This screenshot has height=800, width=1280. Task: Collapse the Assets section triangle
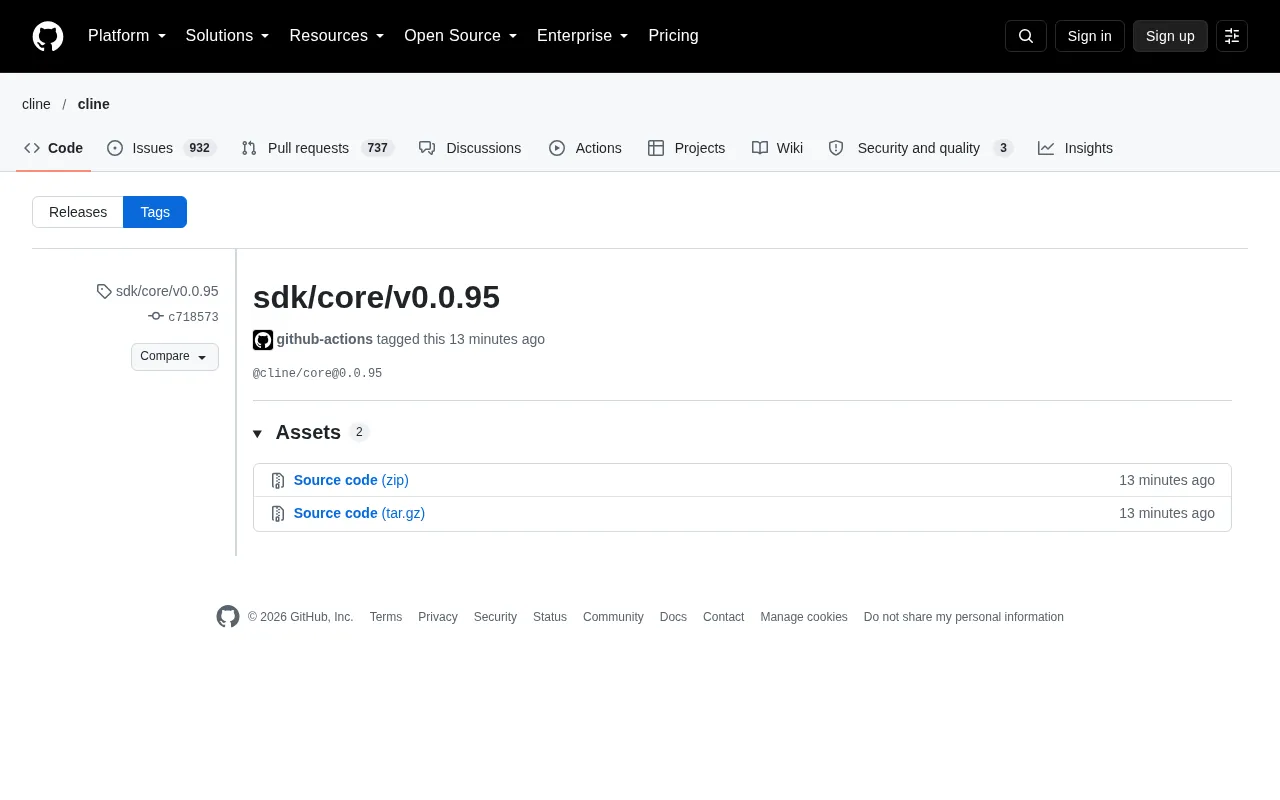pyautogui.click(x=257, y=434)
